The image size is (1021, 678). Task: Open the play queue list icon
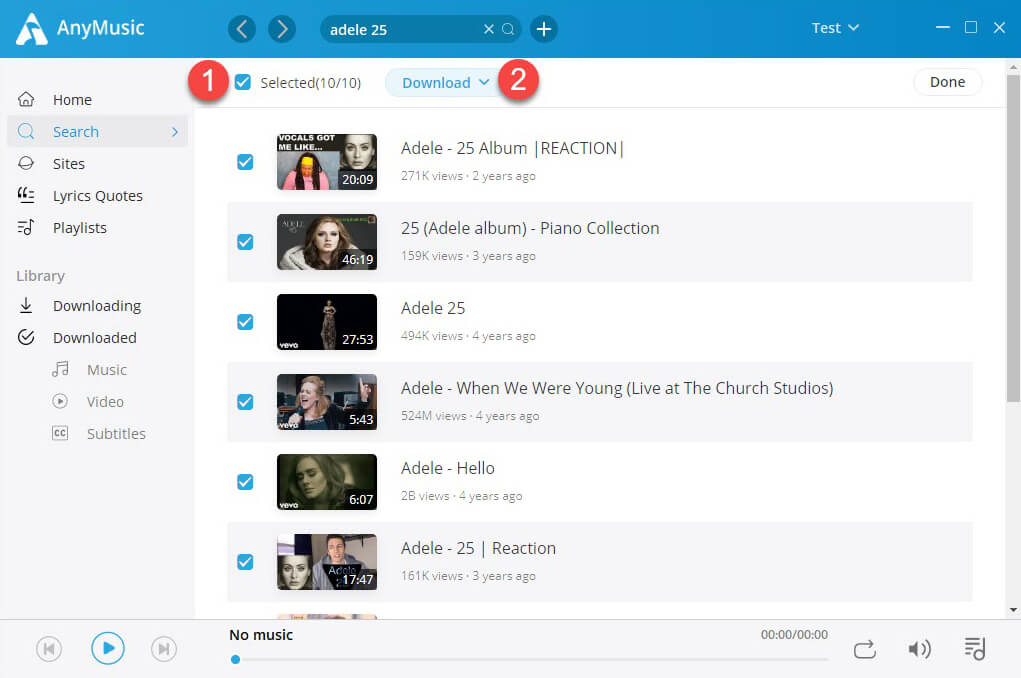[x=975, y=649]
